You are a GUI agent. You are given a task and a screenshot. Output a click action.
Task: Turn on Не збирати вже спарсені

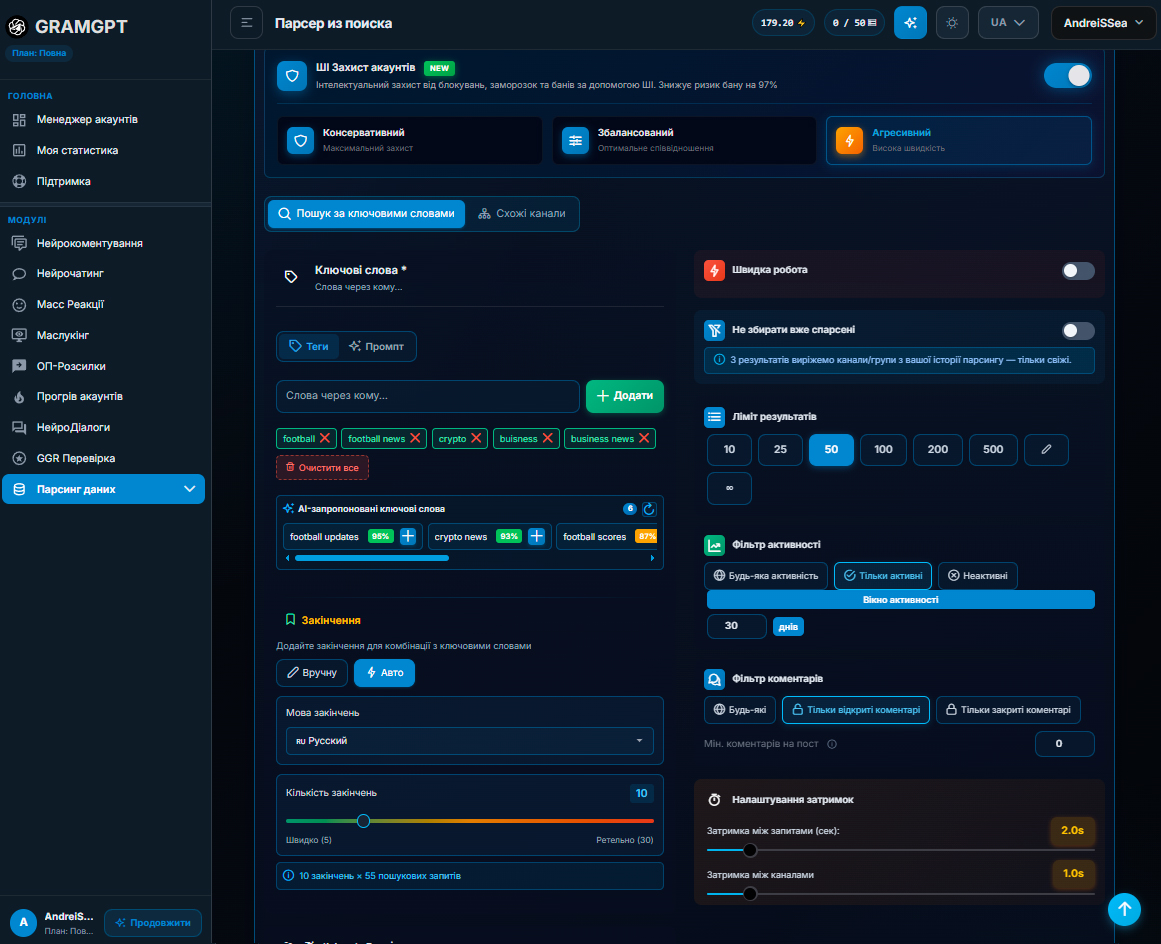1078,331
